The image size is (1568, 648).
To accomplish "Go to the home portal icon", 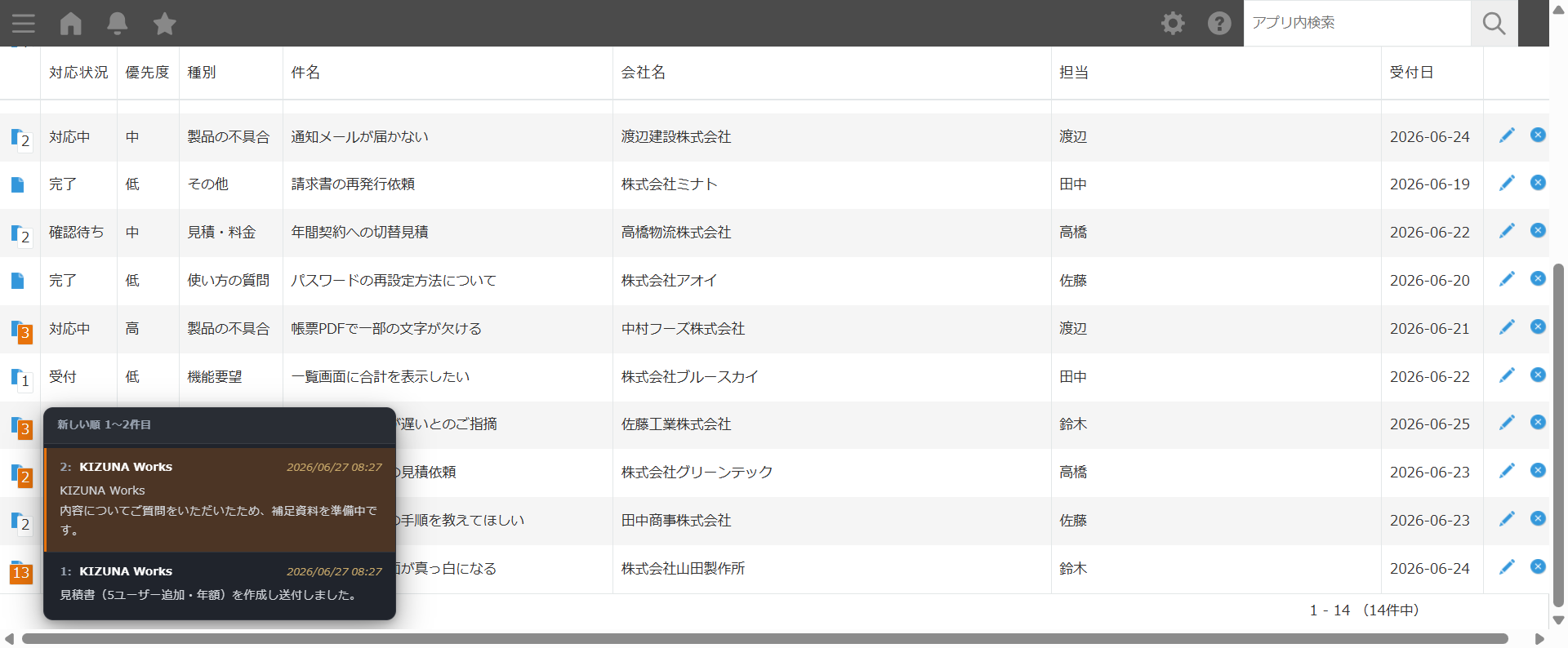I will coord(71,24).
